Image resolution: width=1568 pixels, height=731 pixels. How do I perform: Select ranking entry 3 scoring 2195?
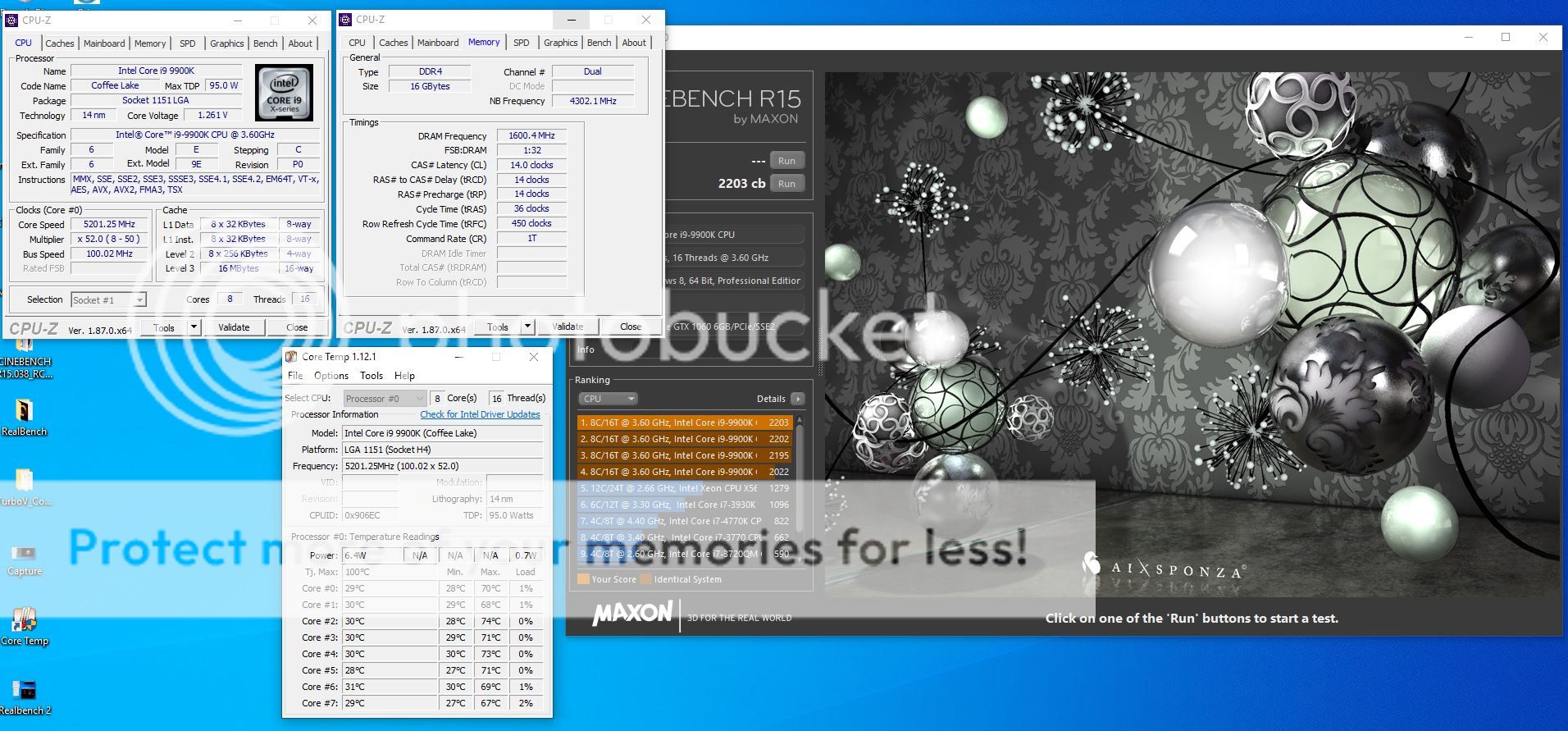[684, 455]
